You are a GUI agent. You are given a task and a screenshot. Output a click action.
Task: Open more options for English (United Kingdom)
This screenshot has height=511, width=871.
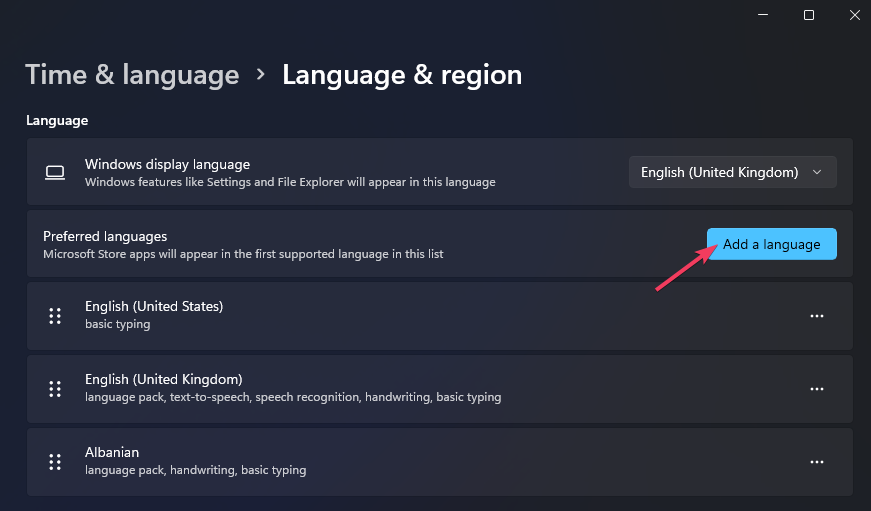pyautogui.click(x=817, y=389)
